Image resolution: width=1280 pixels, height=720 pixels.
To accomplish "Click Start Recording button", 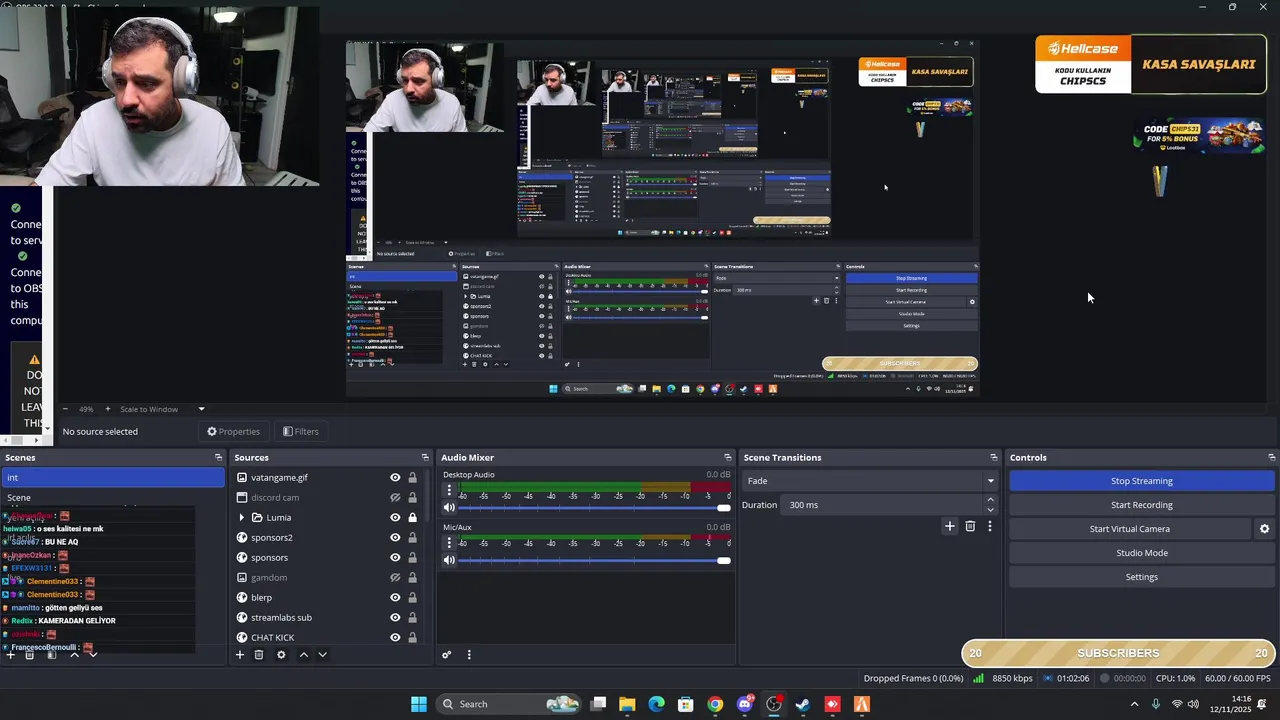I will pos(1142,505).
